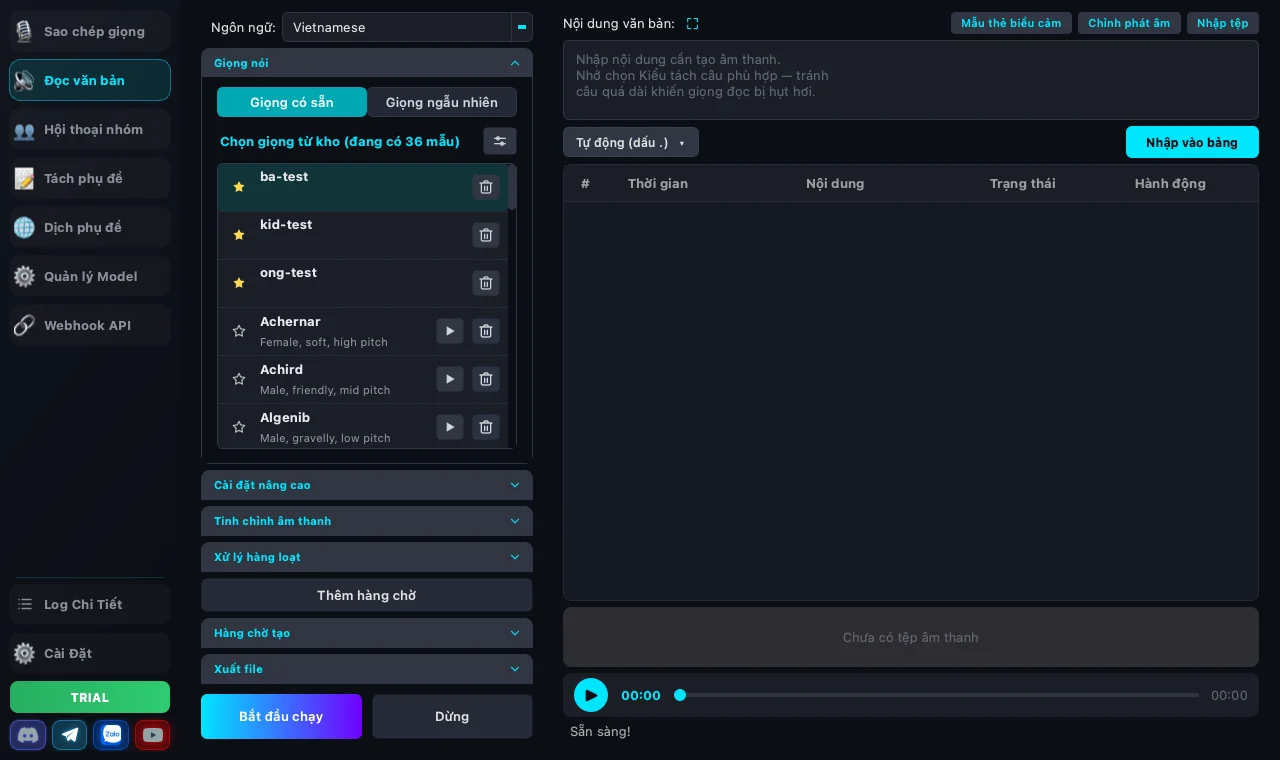Image resolution: width=1280 pixels, height=760 pixels.
Task: Expand the Hàng chờ tạo section
Action: [367, 633]
